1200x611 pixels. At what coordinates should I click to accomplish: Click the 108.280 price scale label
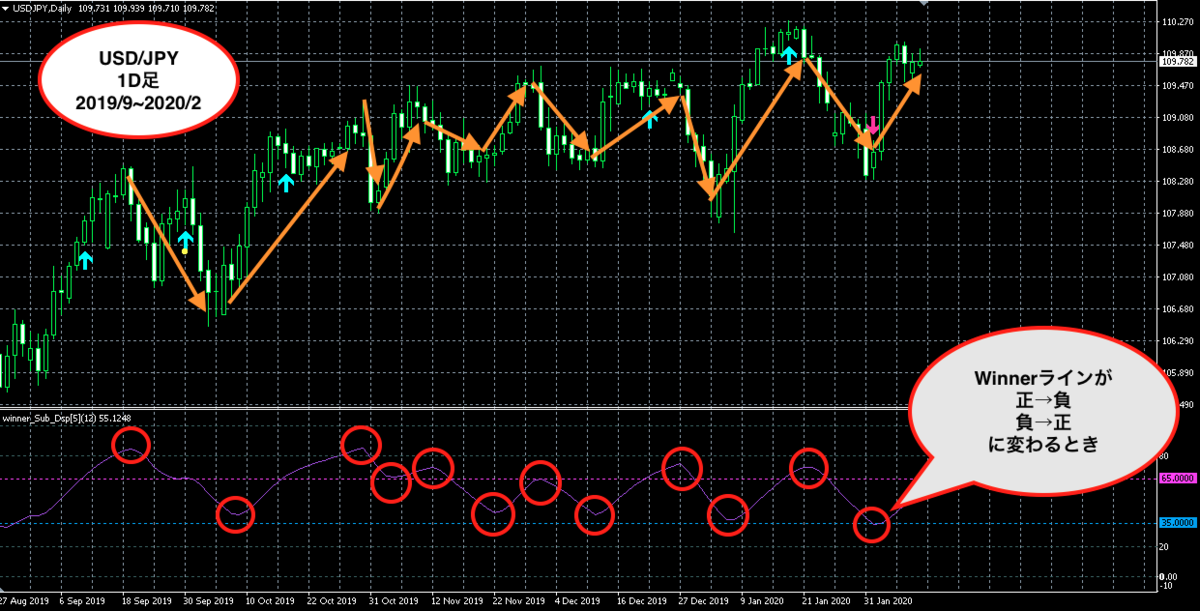[1176, 182]
